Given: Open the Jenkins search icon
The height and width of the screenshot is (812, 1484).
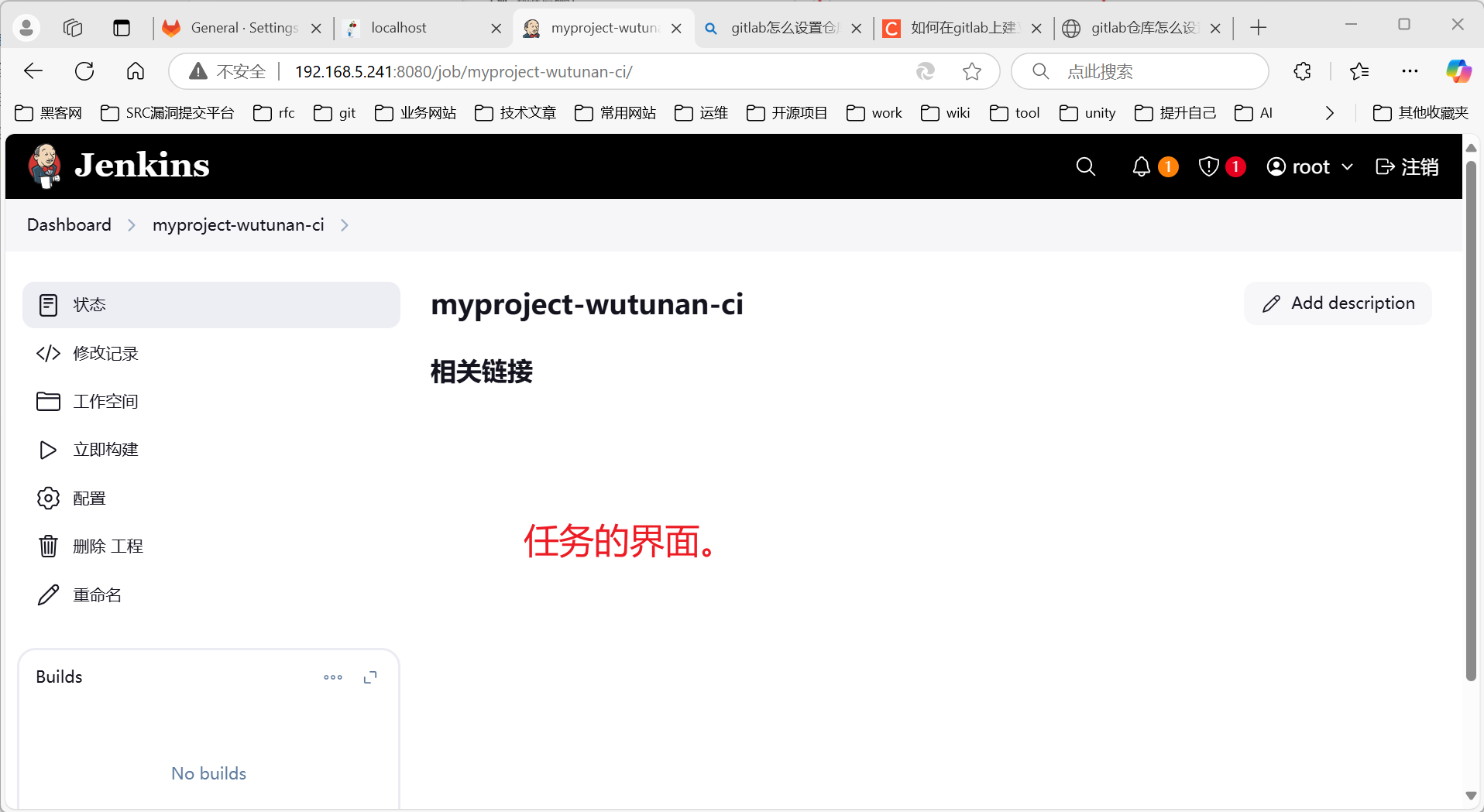Looking at the screenshot, I should (x=1086, y=166).
